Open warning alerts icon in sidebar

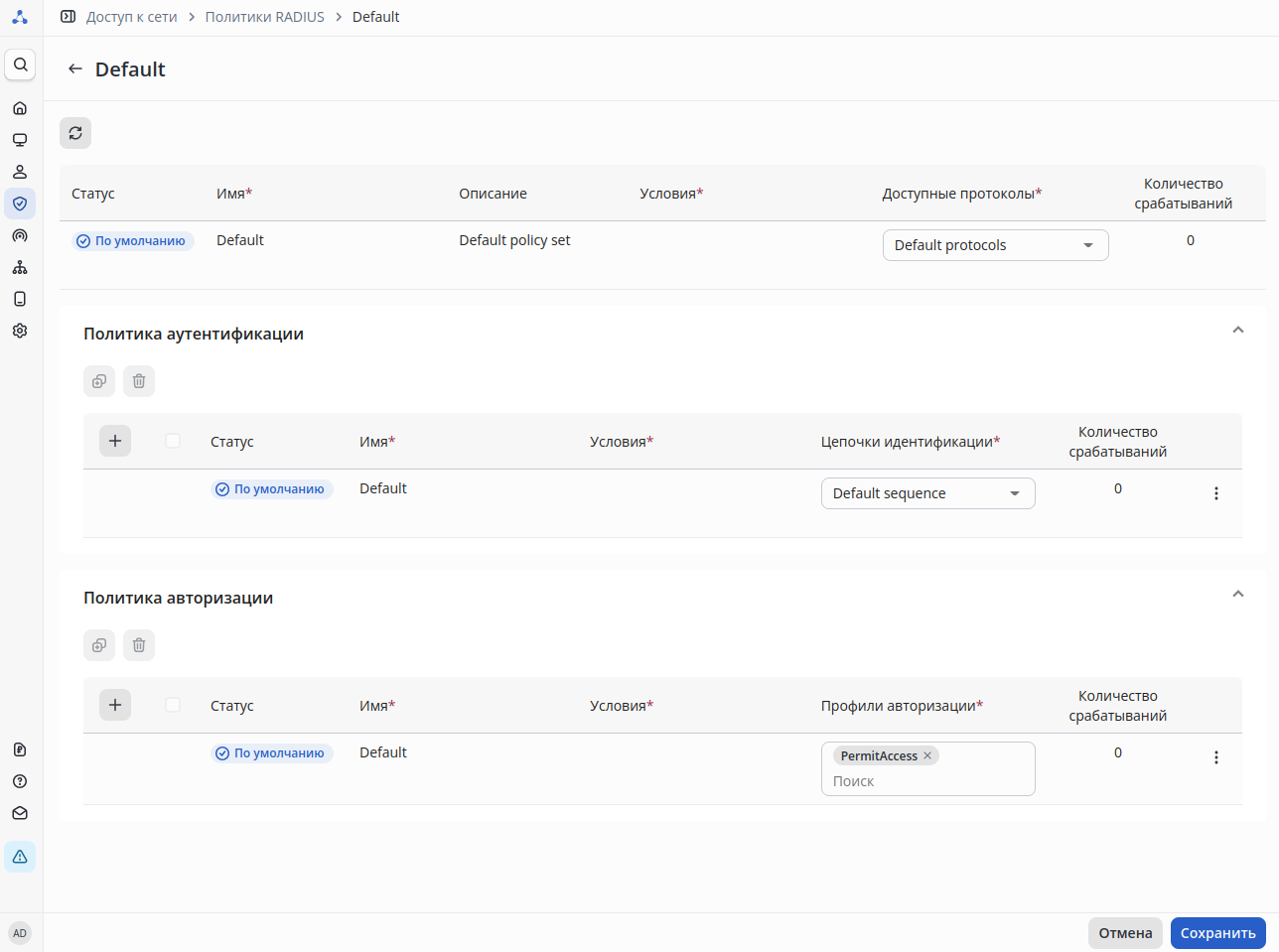20,857
